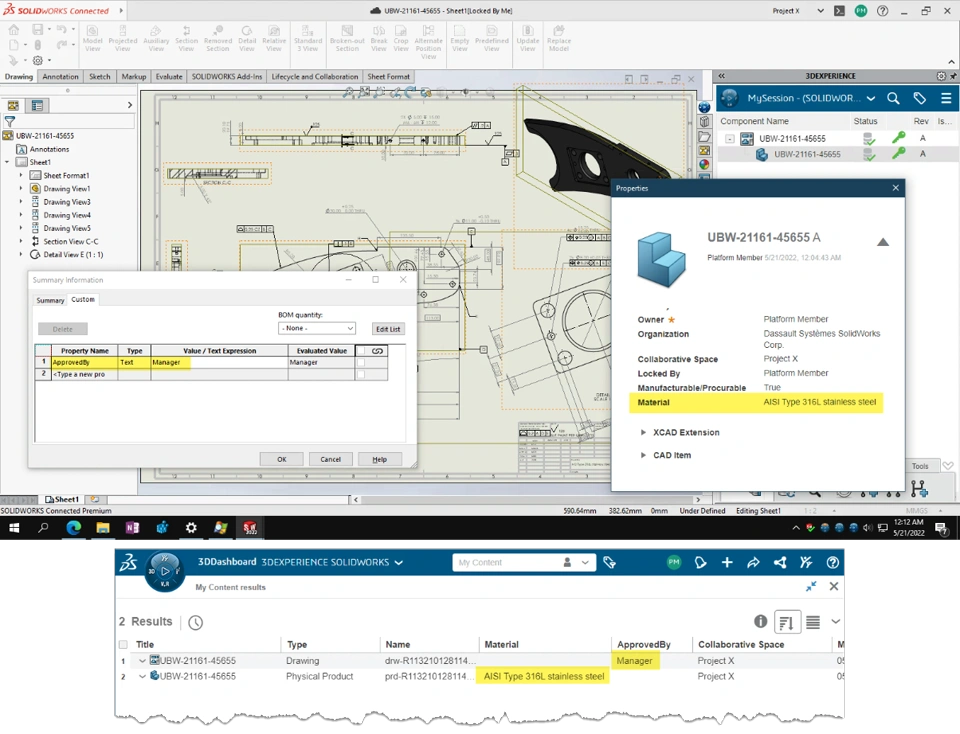Image resolution: width=960 pixels, height=734 pixels.
Task: Sort by the Material column header
Action: [501, 644]
